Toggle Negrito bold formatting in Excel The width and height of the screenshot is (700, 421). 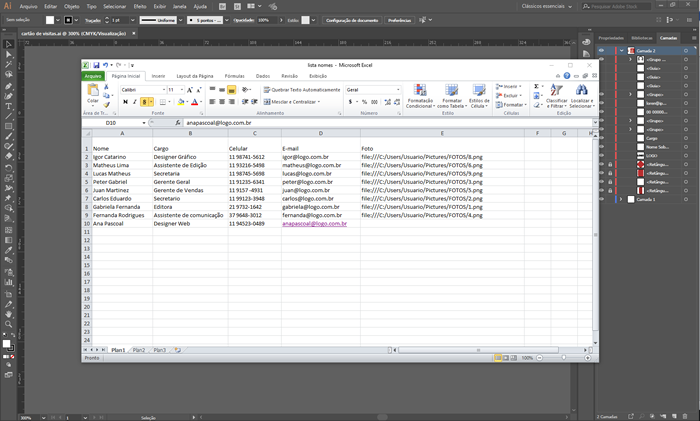pyautogui.click(x=125, y=102)
